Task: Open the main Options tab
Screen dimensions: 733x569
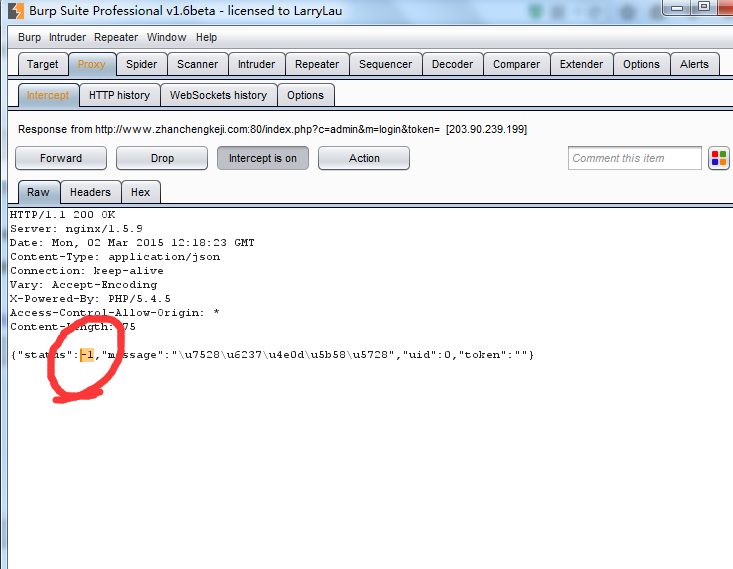Action: pyautogui.click(x=641, y=64)
